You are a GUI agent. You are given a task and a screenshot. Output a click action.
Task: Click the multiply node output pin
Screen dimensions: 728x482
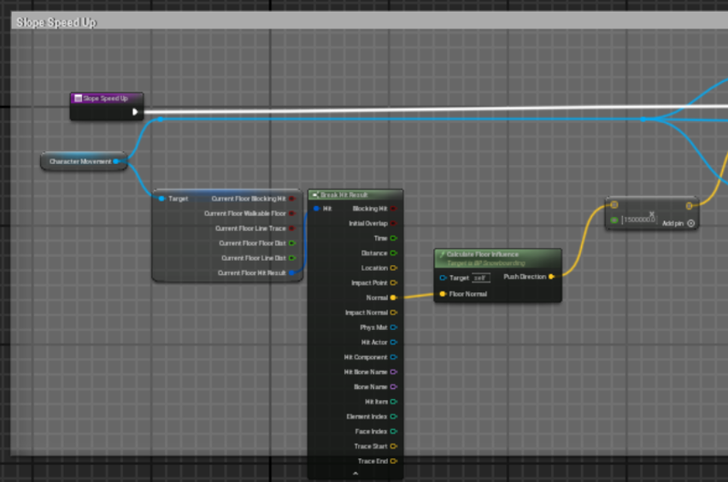pos(689,206)
